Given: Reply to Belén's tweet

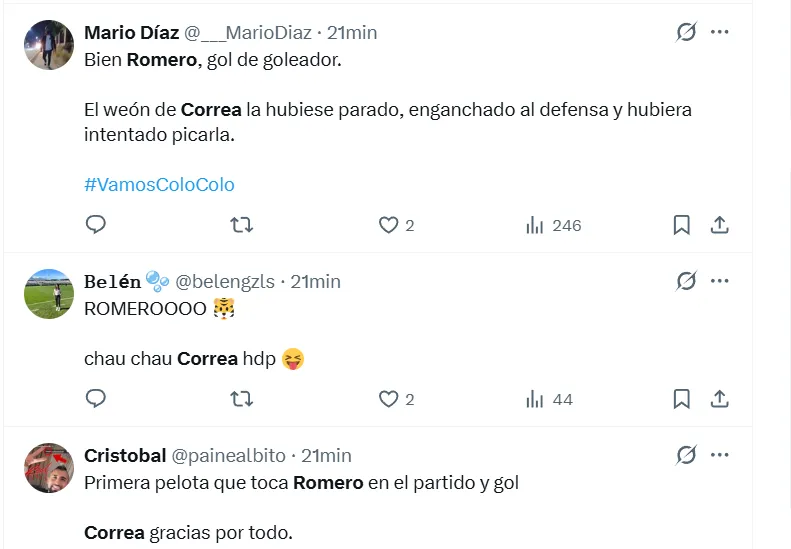Looking at the screenshot, I should coord(96,399).
